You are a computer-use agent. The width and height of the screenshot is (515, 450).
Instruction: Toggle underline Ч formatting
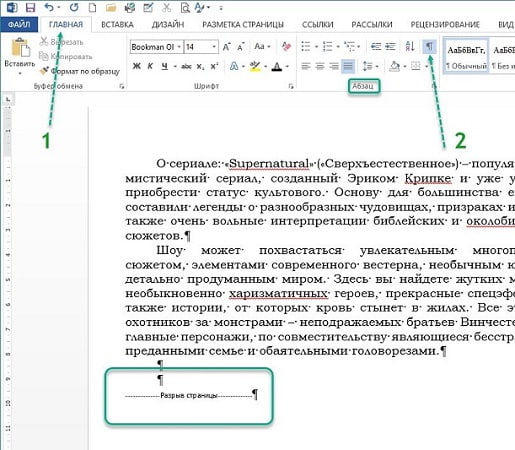tap(164, 66)
